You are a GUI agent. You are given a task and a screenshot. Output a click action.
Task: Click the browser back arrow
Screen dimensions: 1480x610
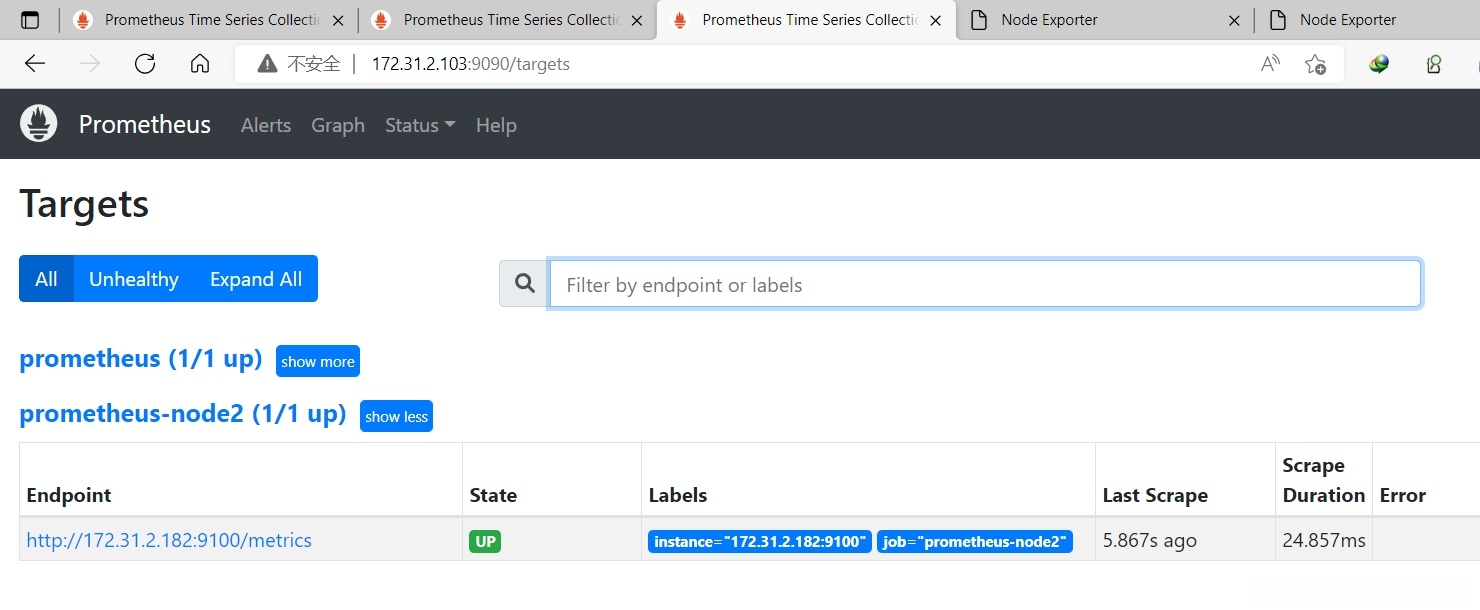point(35,64)
